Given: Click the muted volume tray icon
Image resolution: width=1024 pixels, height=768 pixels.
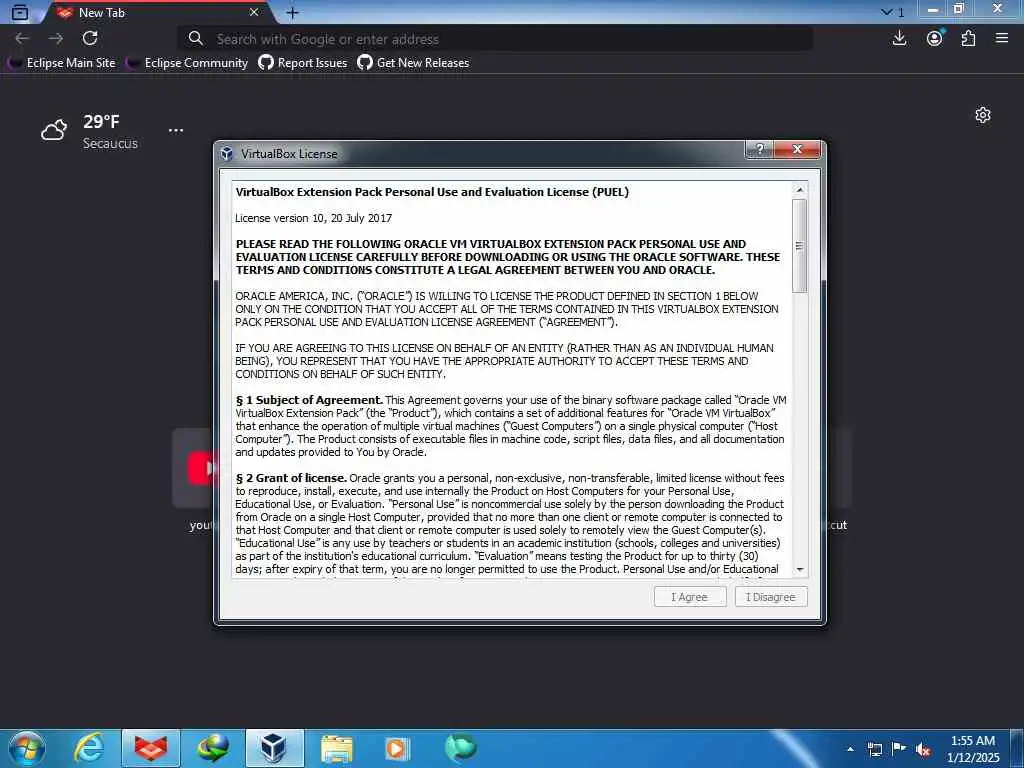Looking at the screenshot, I should tap(923, 750).
